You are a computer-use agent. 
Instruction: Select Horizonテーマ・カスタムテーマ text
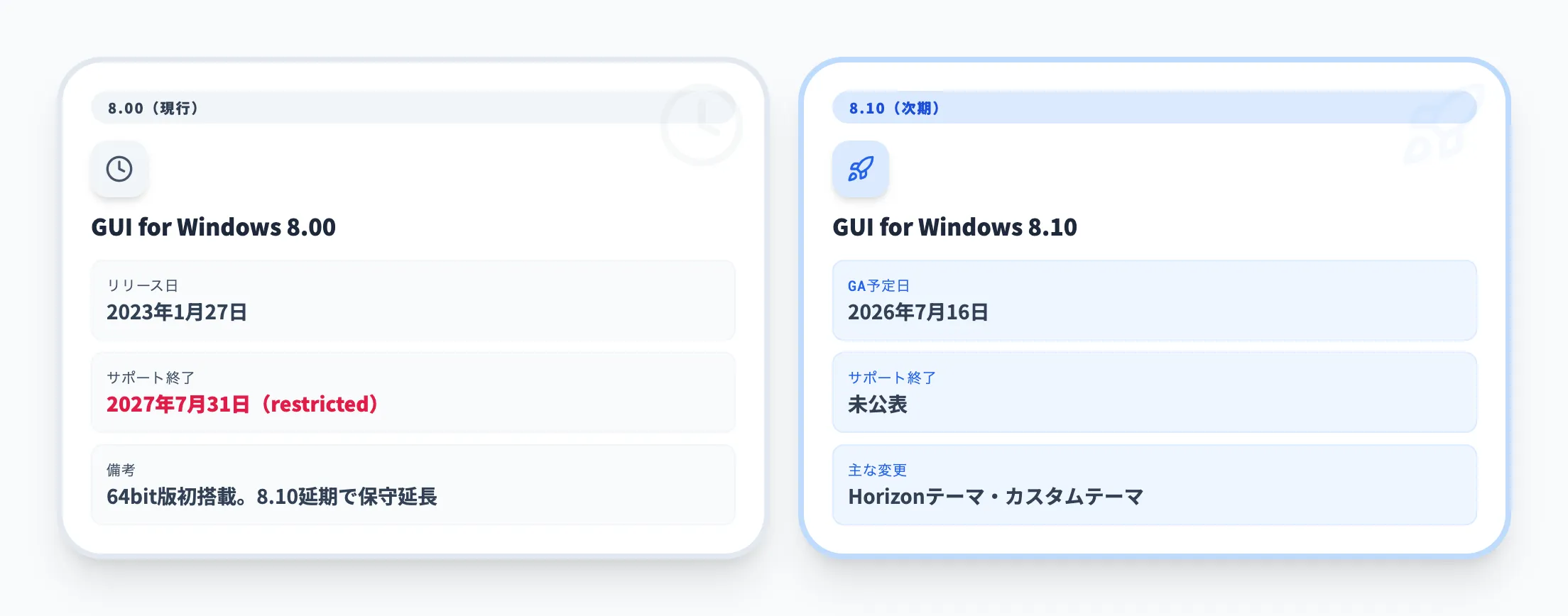996,497
